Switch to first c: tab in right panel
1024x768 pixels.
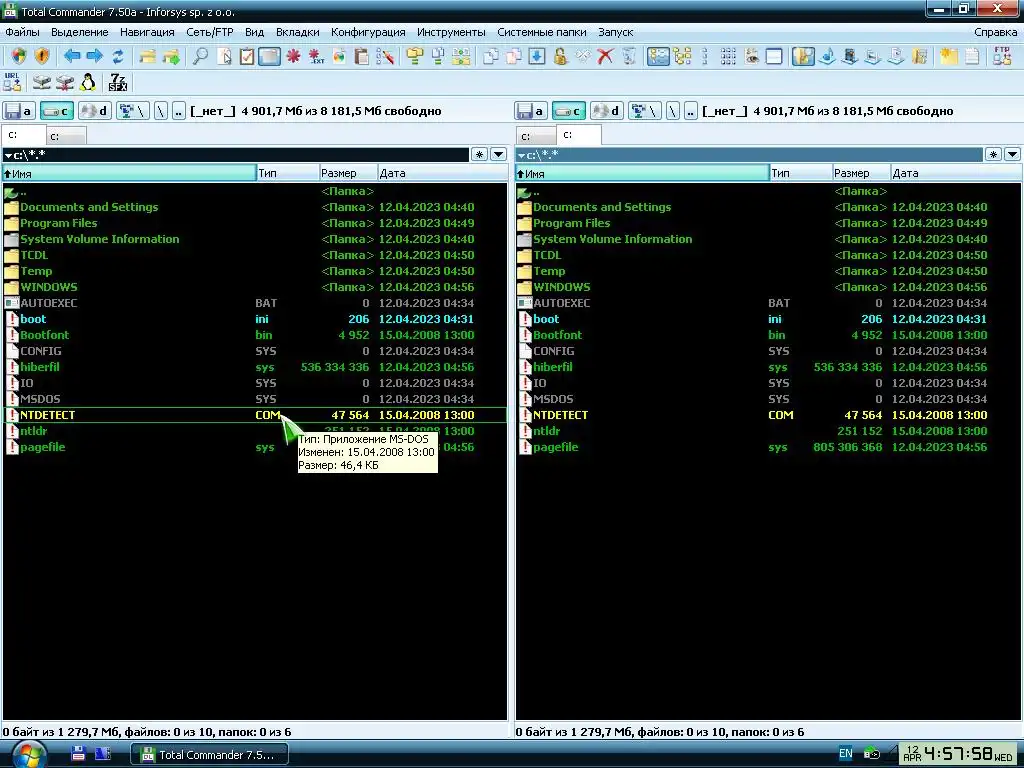[536, 136]
